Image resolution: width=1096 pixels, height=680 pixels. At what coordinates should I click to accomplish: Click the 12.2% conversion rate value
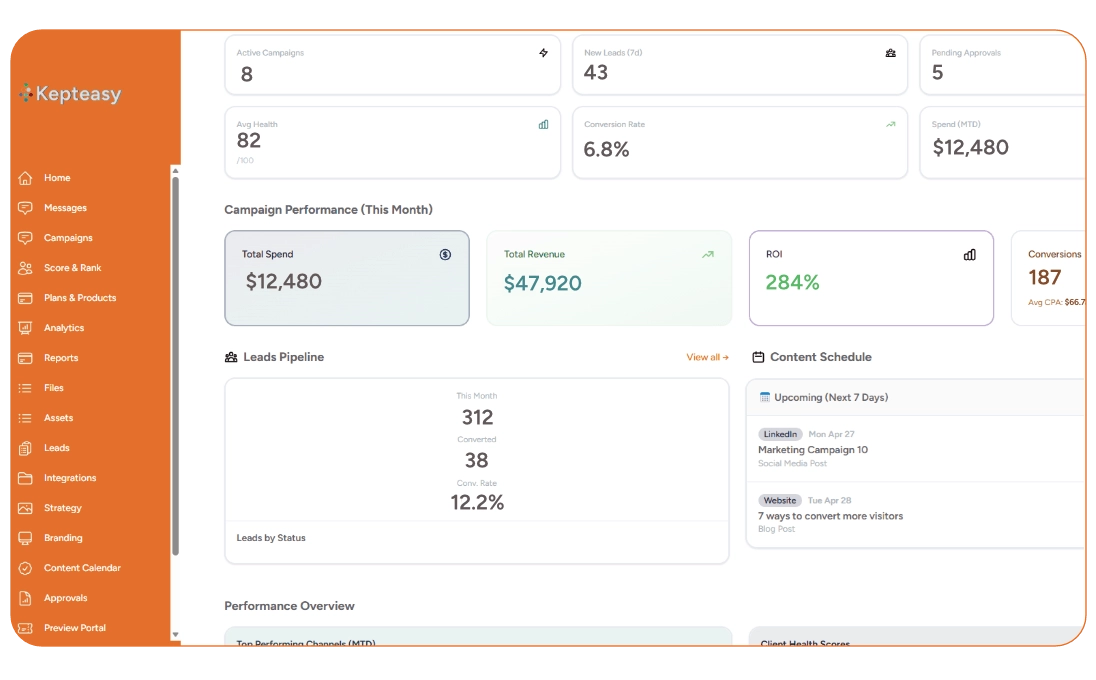(477, 502)
